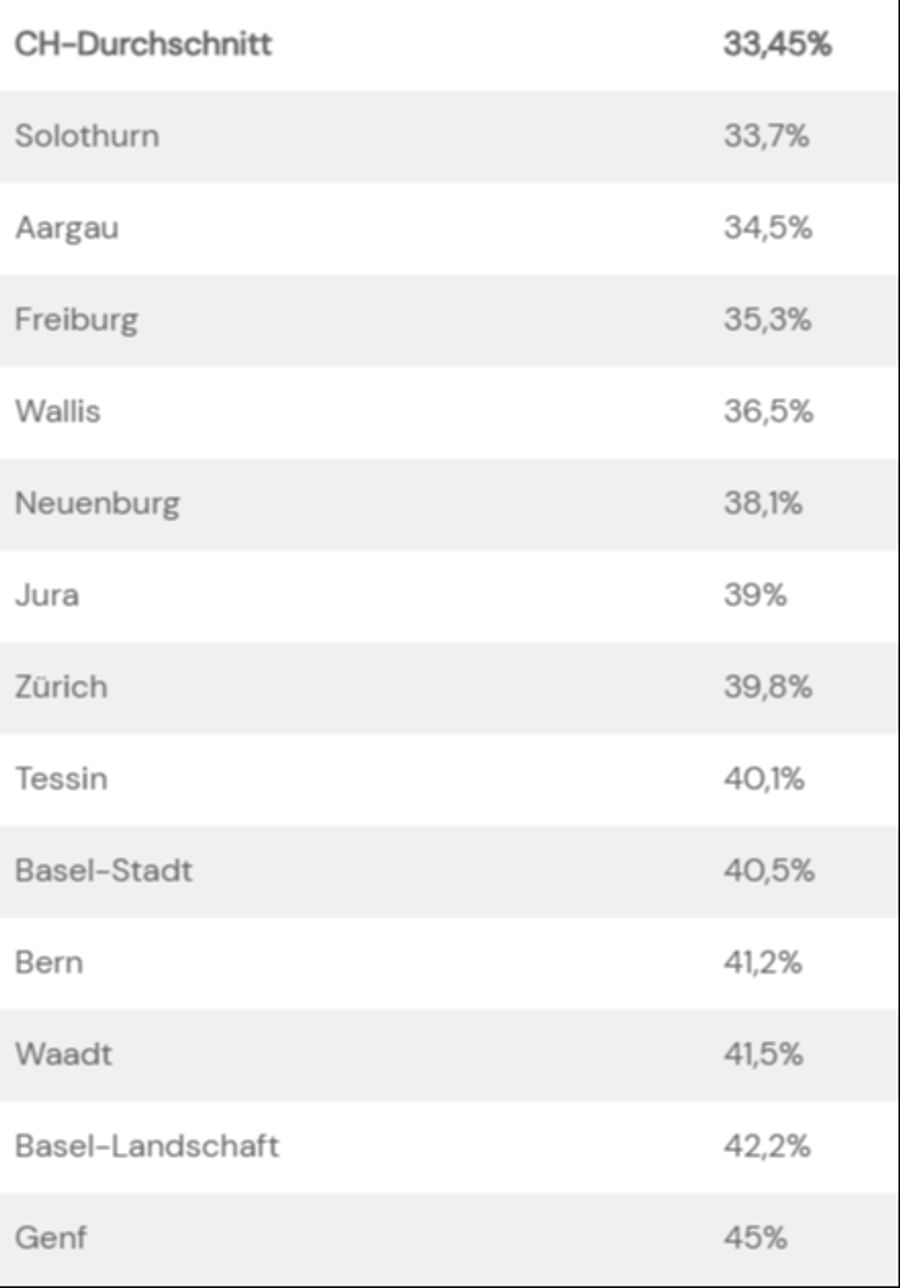Image resolution: width=900 pixels, height=1288 pixels.
Task: Select the Neuenburg row label
Action: (97, 503)
